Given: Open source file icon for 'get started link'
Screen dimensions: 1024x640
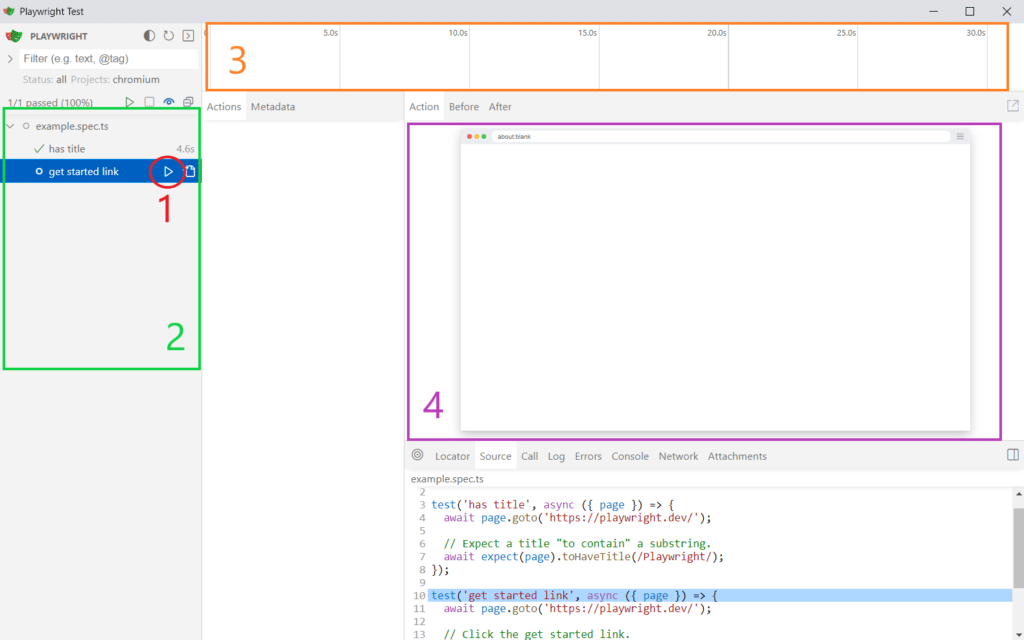Looking at the screenshot, I should pos(190,172).
